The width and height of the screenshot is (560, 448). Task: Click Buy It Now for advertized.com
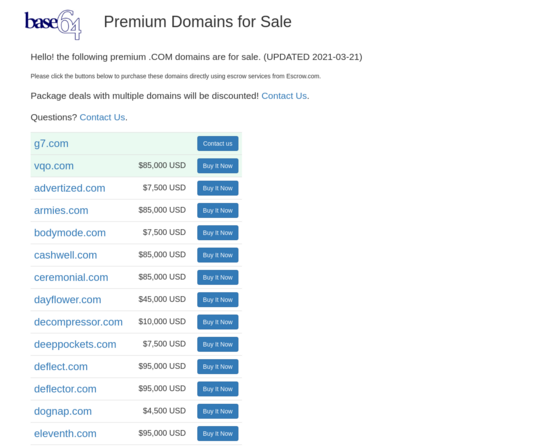tap(218, 188)
